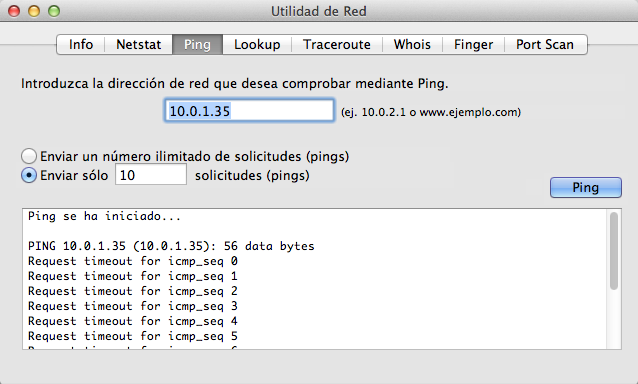Click the ping count field showing 10
The height and width of the screenshot is (384, 638).
click(x=151, y=175)
